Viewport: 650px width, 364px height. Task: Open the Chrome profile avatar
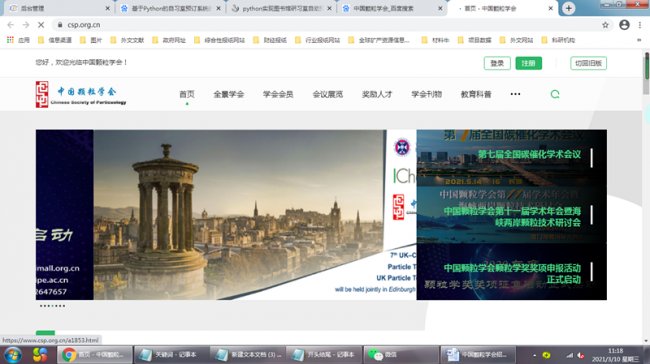(x=624, y=25)
